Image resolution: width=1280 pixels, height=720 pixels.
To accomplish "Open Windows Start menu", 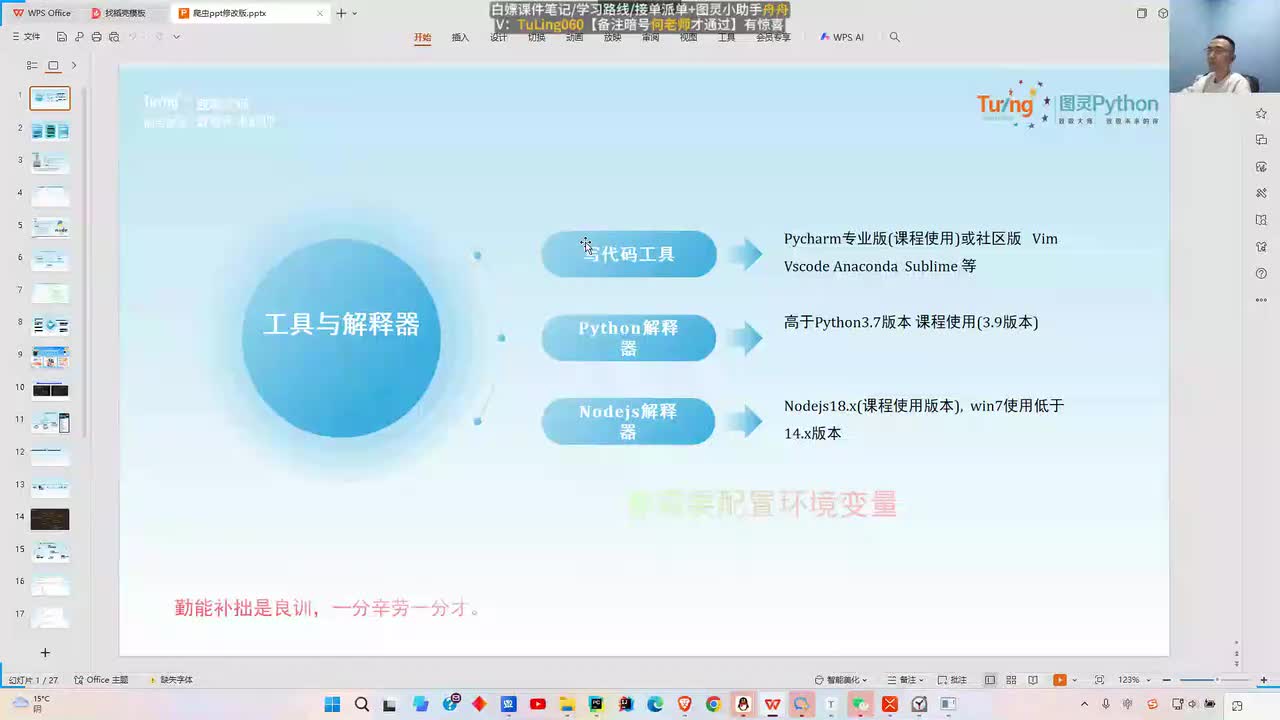I will click(332, 704).
